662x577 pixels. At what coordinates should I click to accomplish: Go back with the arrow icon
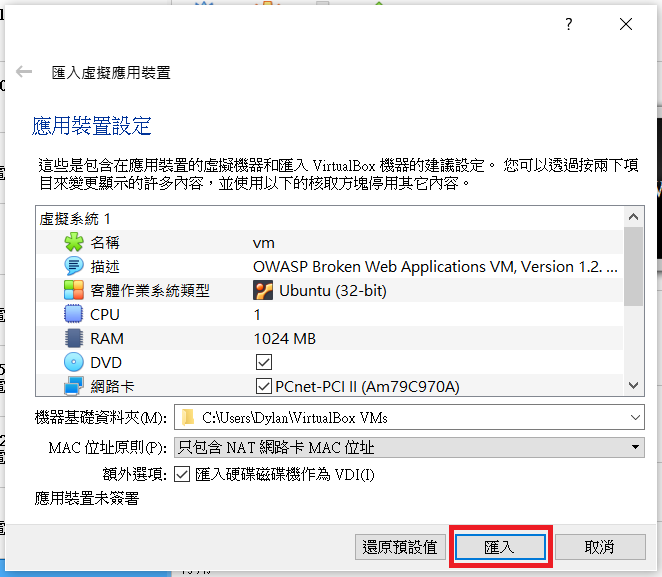(24, 72)
